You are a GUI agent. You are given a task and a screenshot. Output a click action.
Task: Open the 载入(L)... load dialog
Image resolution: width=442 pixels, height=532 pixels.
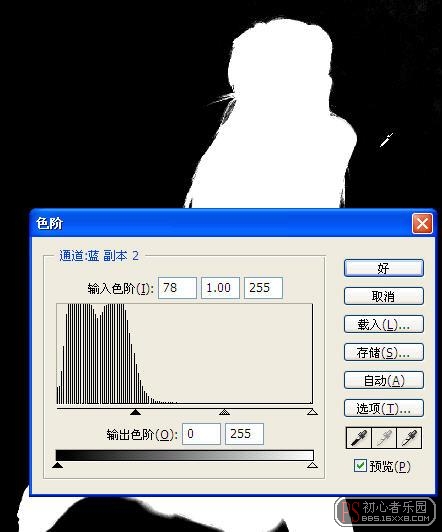384,324
